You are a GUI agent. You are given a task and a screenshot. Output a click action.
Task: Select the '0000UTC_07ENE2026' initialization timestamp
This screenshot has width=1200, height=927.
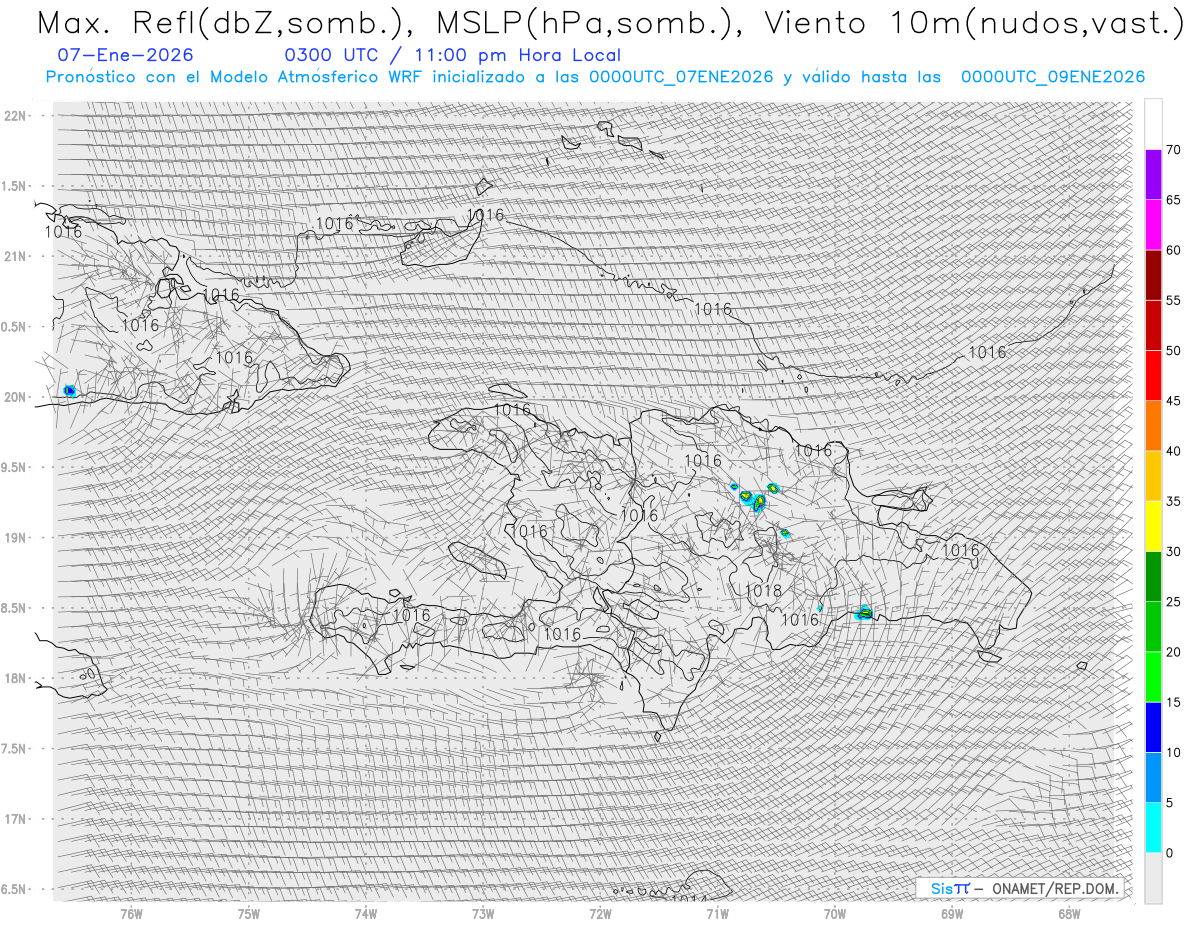click(681, 77)
